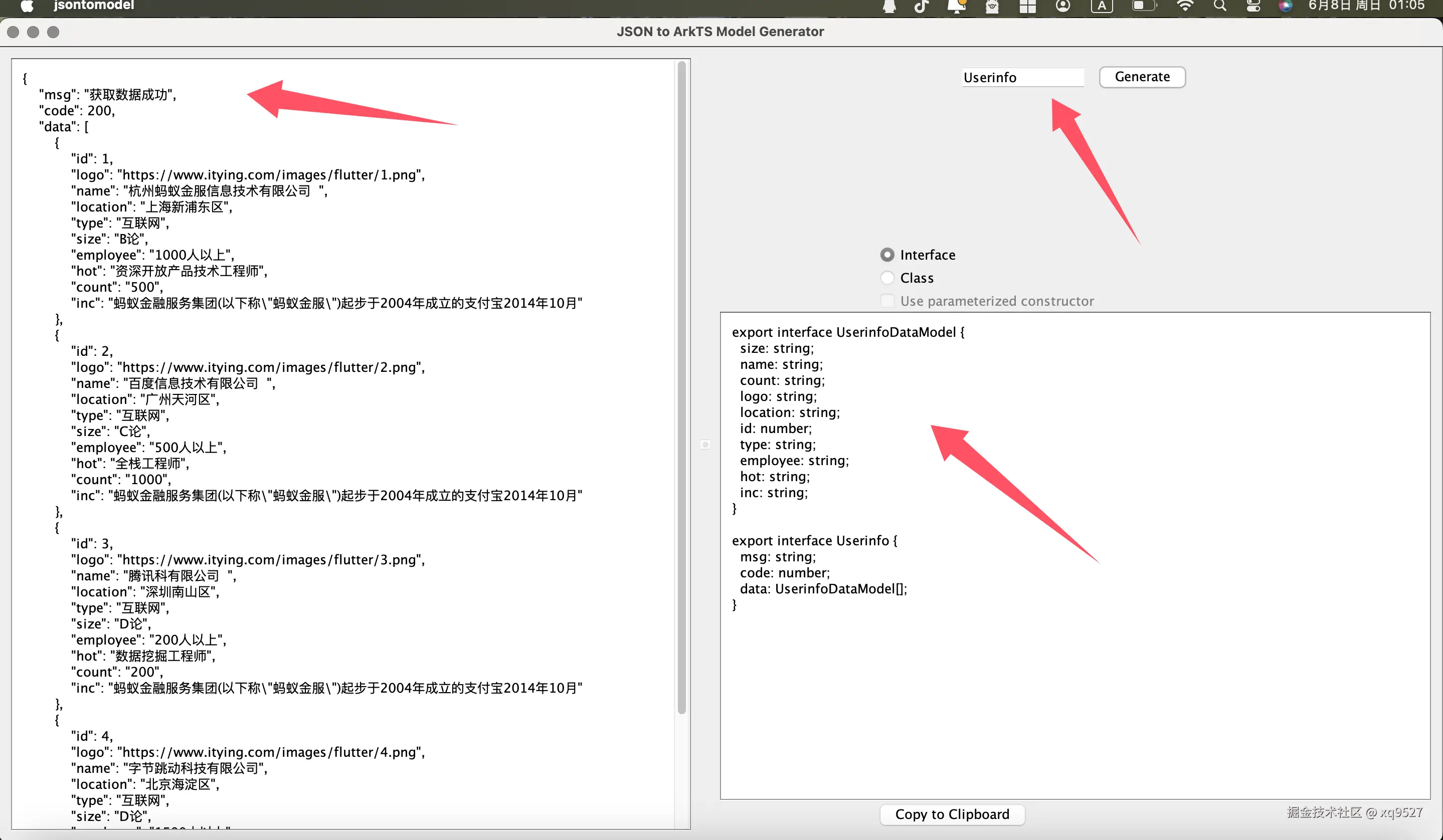Screen dimensions: 1443x840
Task: Click the battery status icon
Action: (1144, 7)
